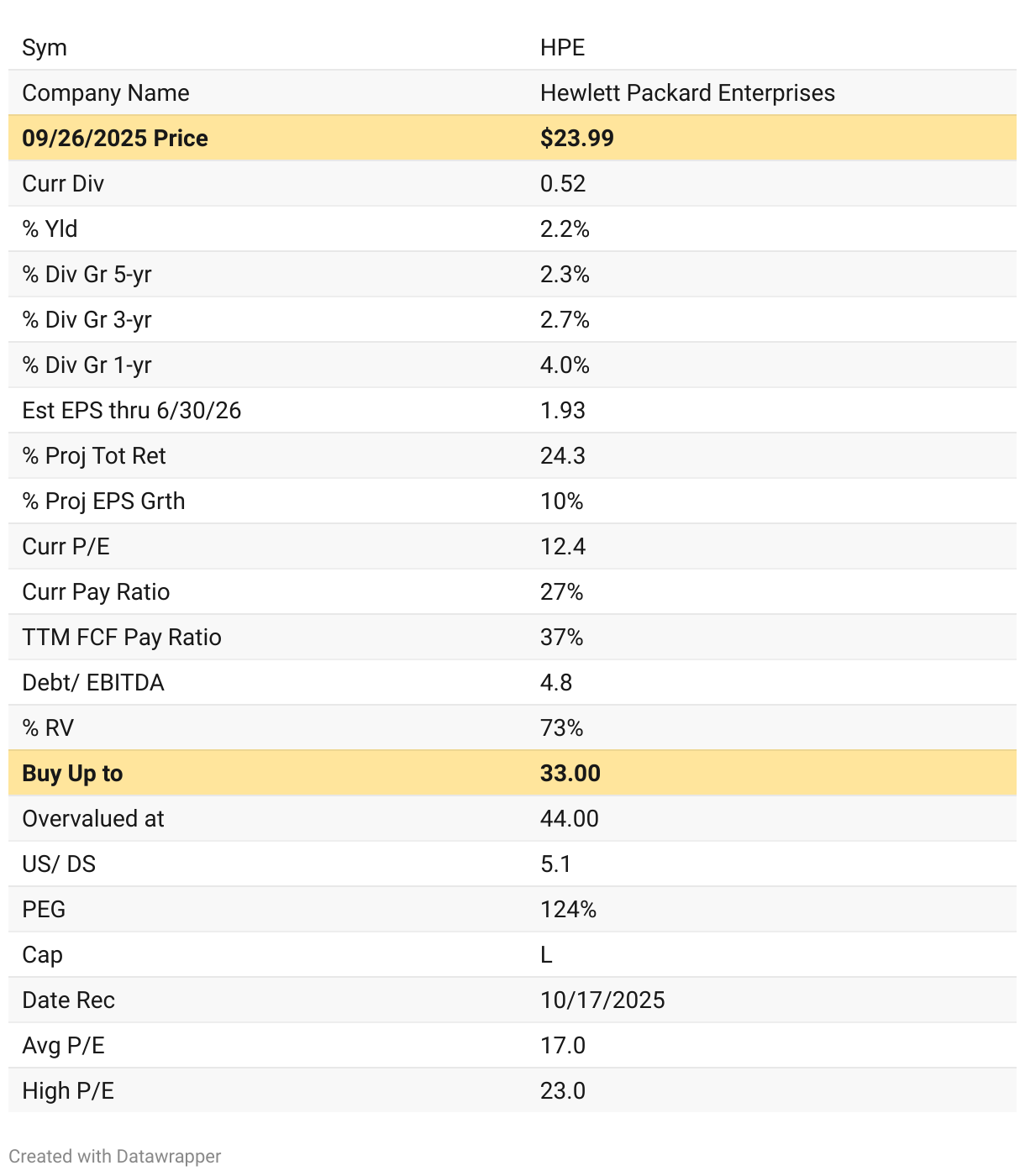Viewport: 1025px width, 1176px height.
Task: Click the "Created with Datawrapper" link
Action: pos(114,1157)
